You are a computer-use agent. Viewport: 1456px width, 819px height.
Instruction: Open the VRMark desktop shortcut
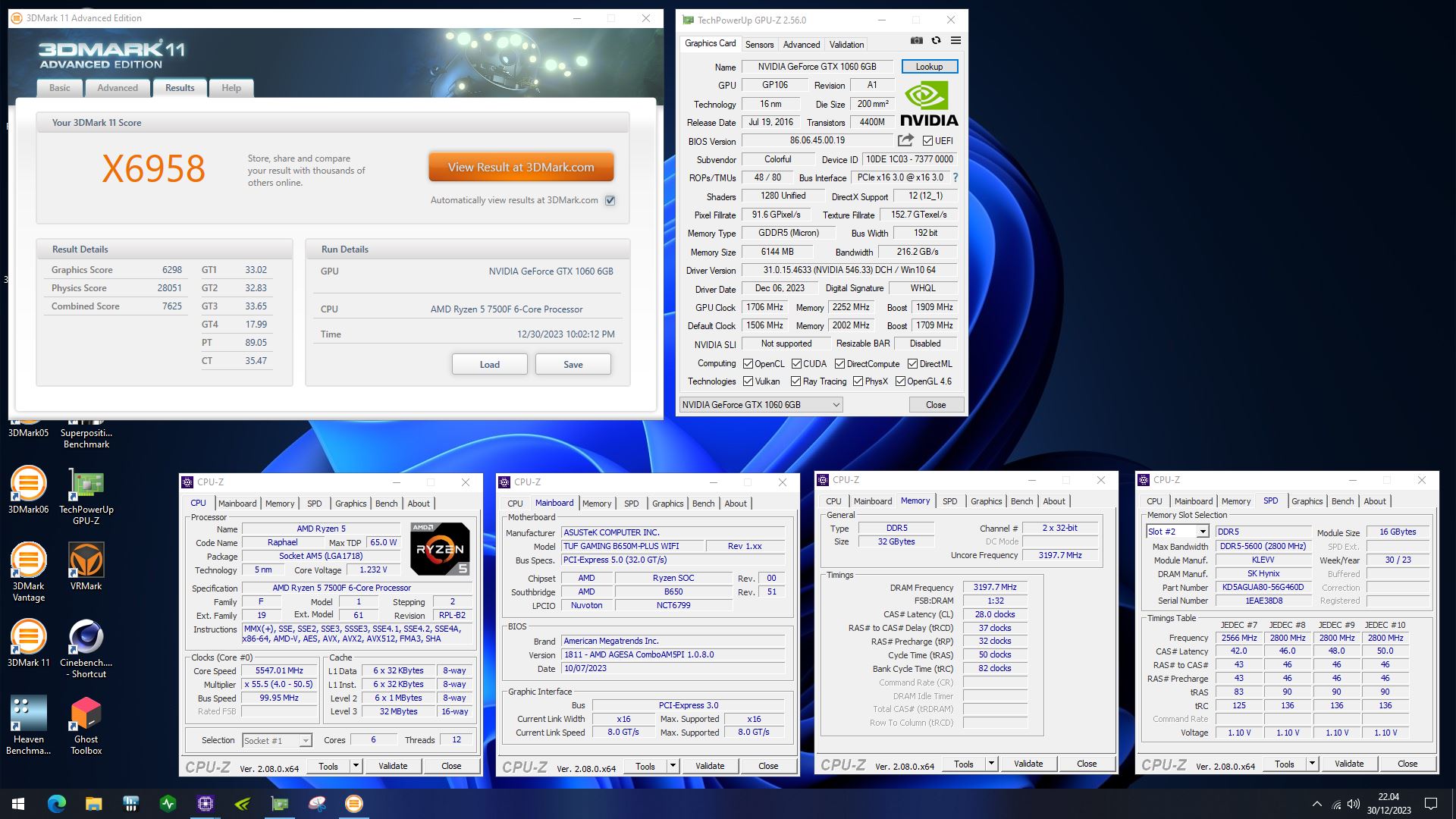coord(86,566)
